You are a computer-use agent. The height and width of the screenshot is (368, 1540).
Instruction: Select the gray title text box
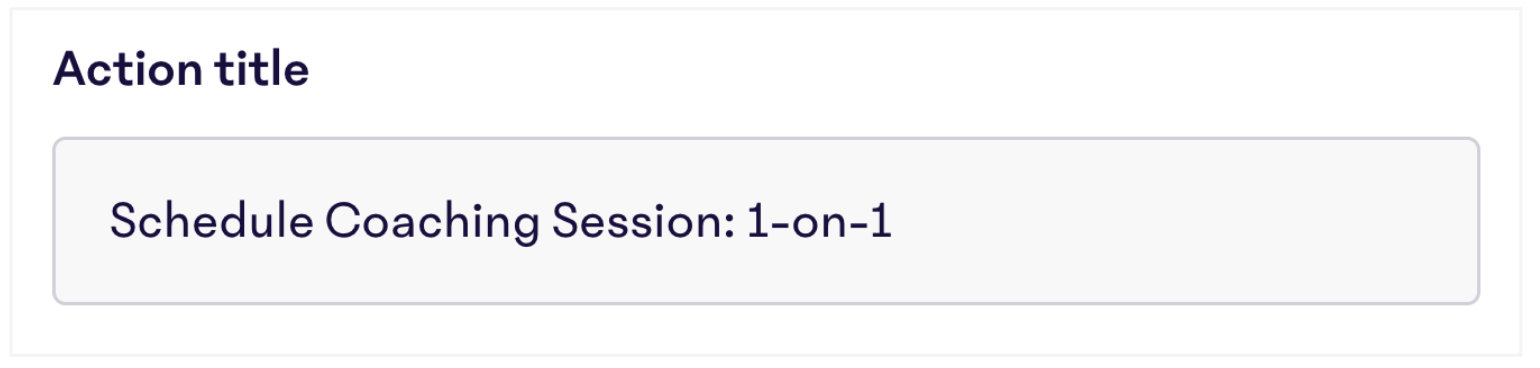(765, 221)
